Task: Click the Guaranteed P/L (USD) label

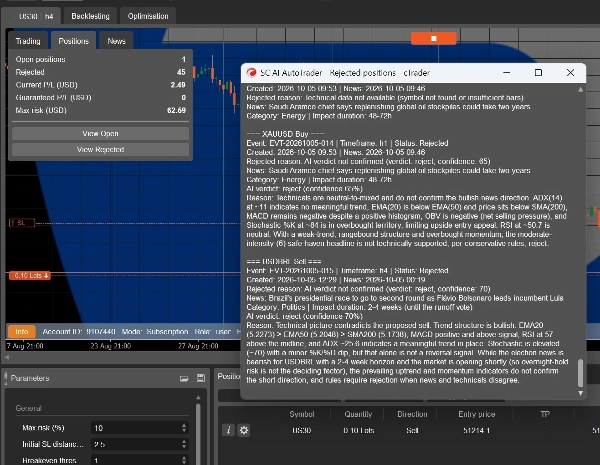Action: 54,98
